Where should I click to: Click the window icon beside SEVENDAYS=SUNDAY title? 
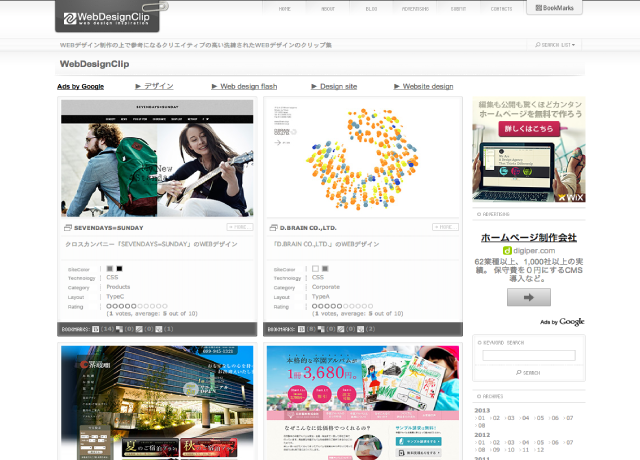(68, 228)
